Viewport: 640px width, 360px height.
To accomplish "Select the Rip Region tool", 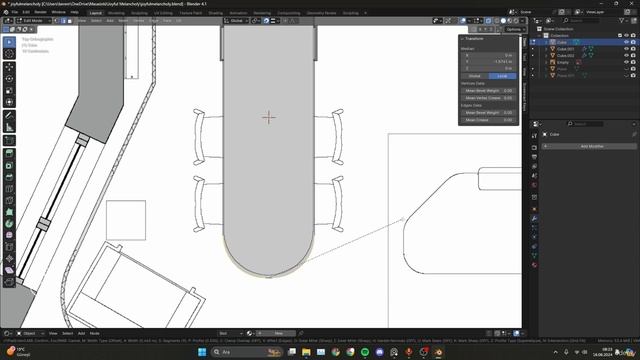I will (x=9, y=282).
